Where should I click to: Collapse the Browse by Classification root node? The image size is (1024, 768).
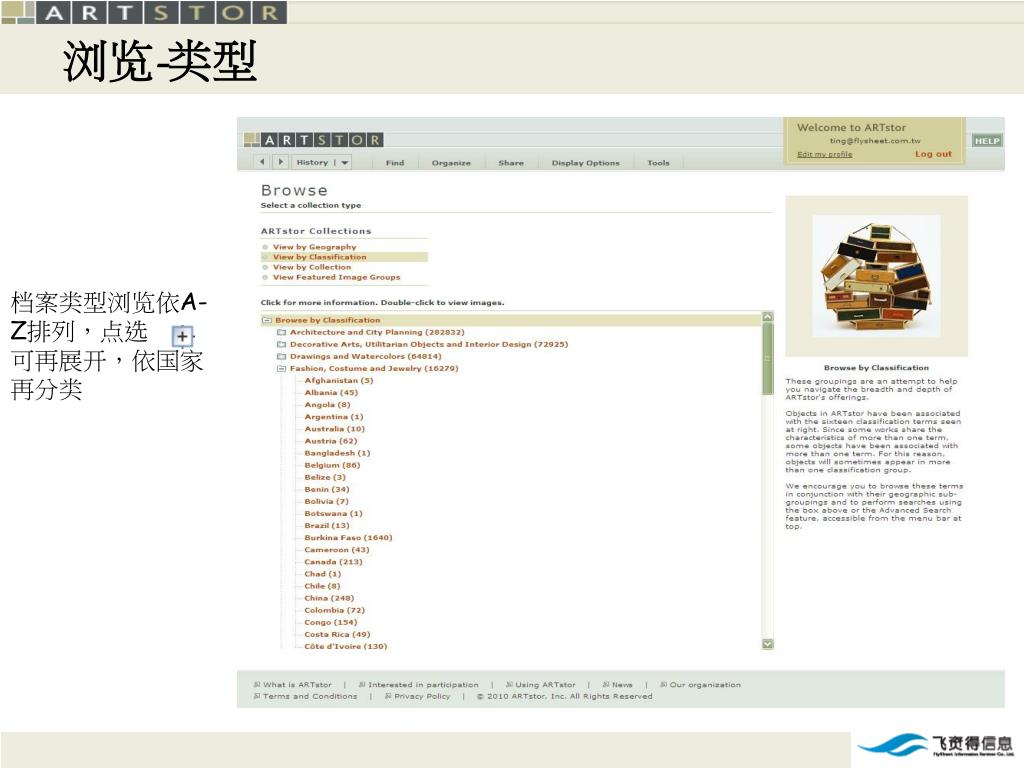[266, 320]
